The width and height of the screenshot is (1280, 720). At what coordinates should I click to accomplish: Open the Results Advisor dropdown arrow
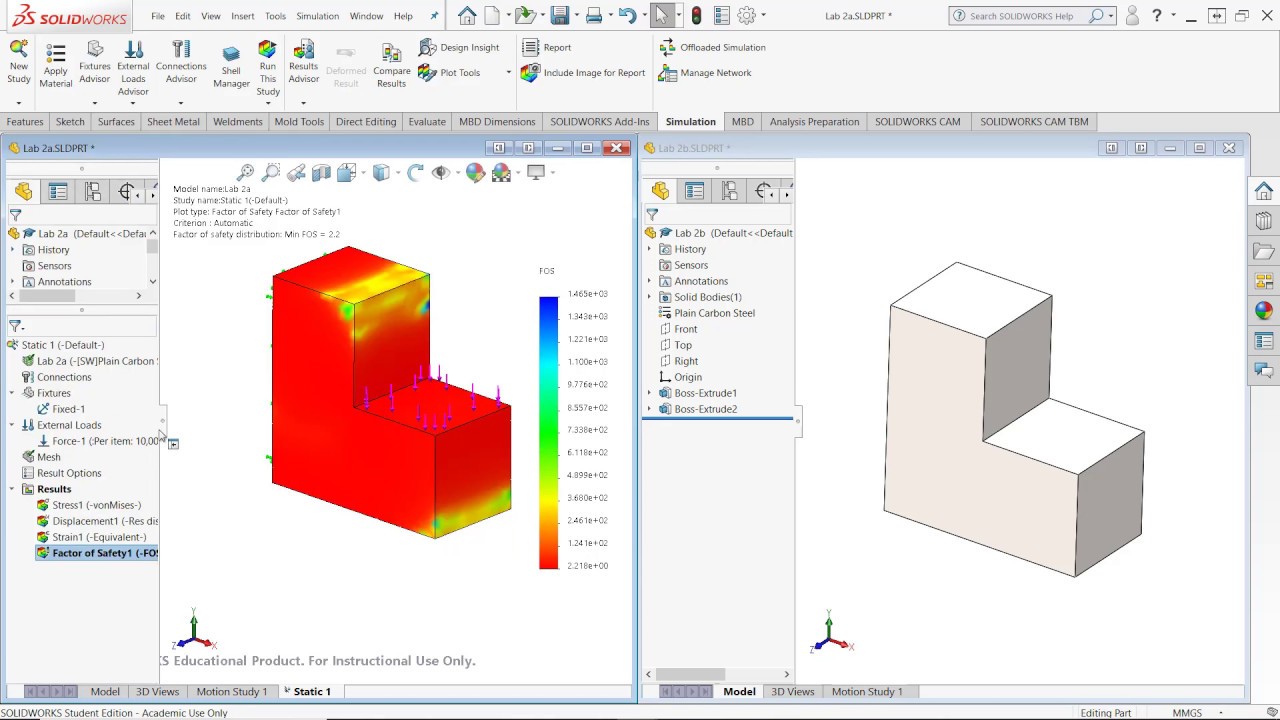303,103
